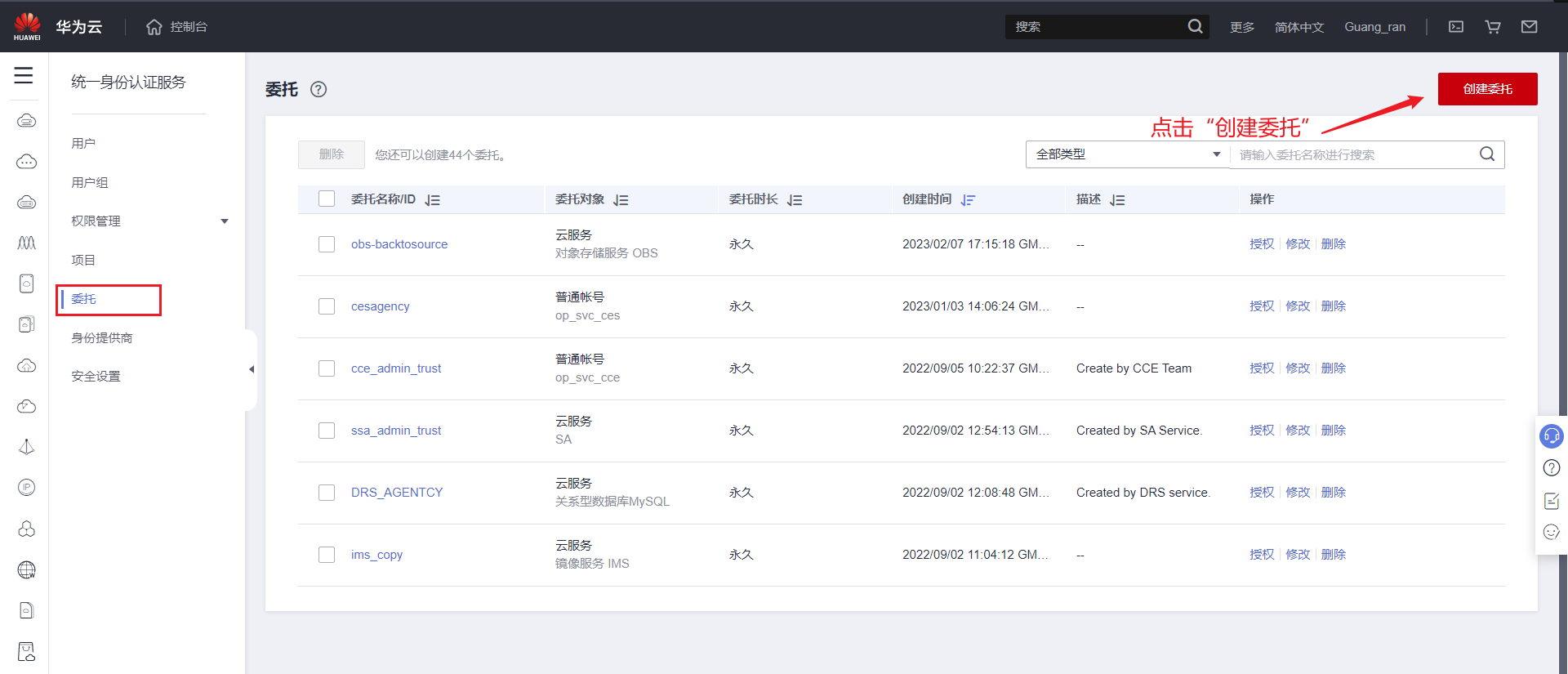
Task: Focus the agency name search field
Action: click(1356, 154)
